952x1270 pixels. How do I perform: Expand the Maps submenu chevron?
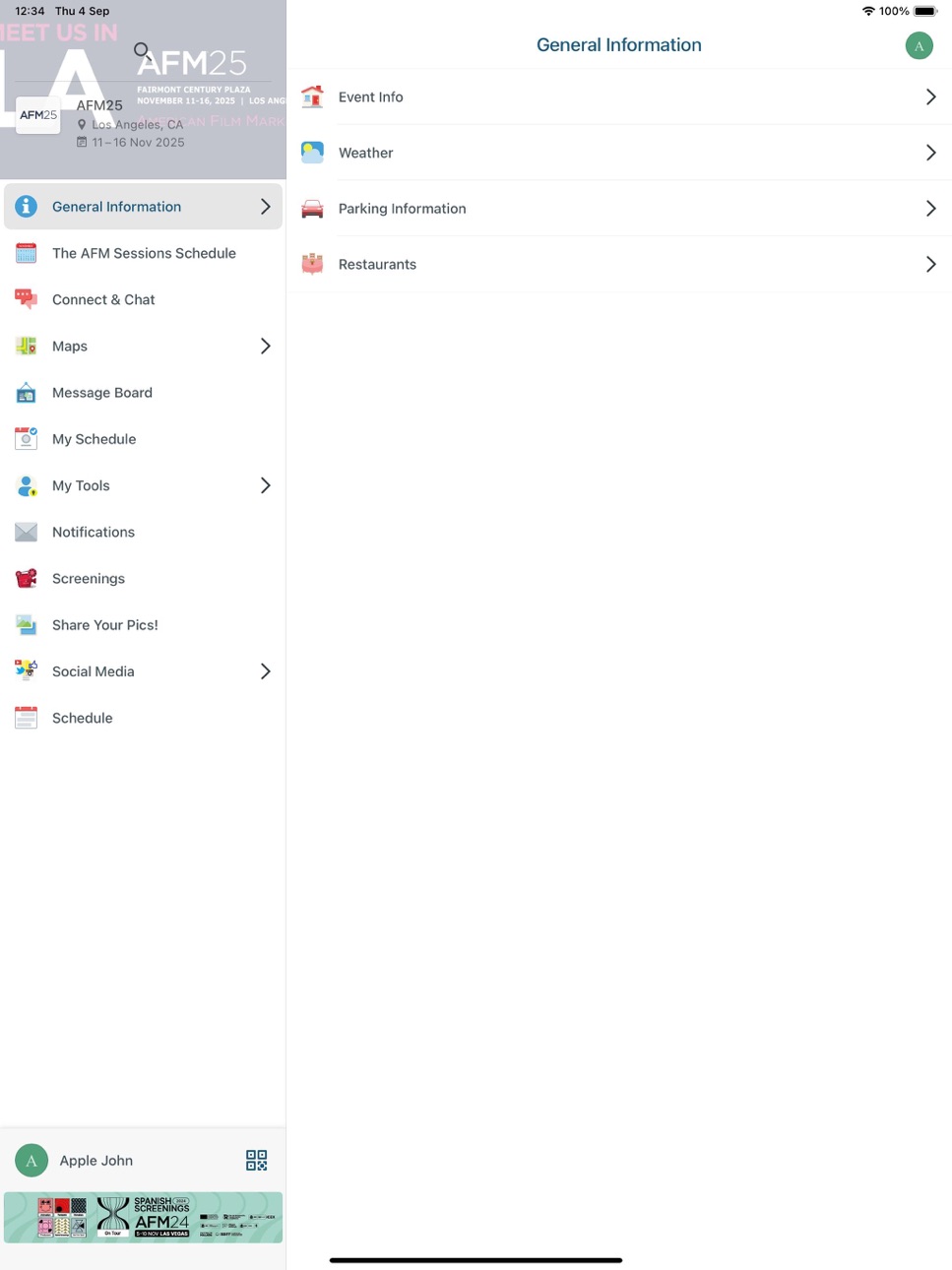coord(265,346)
